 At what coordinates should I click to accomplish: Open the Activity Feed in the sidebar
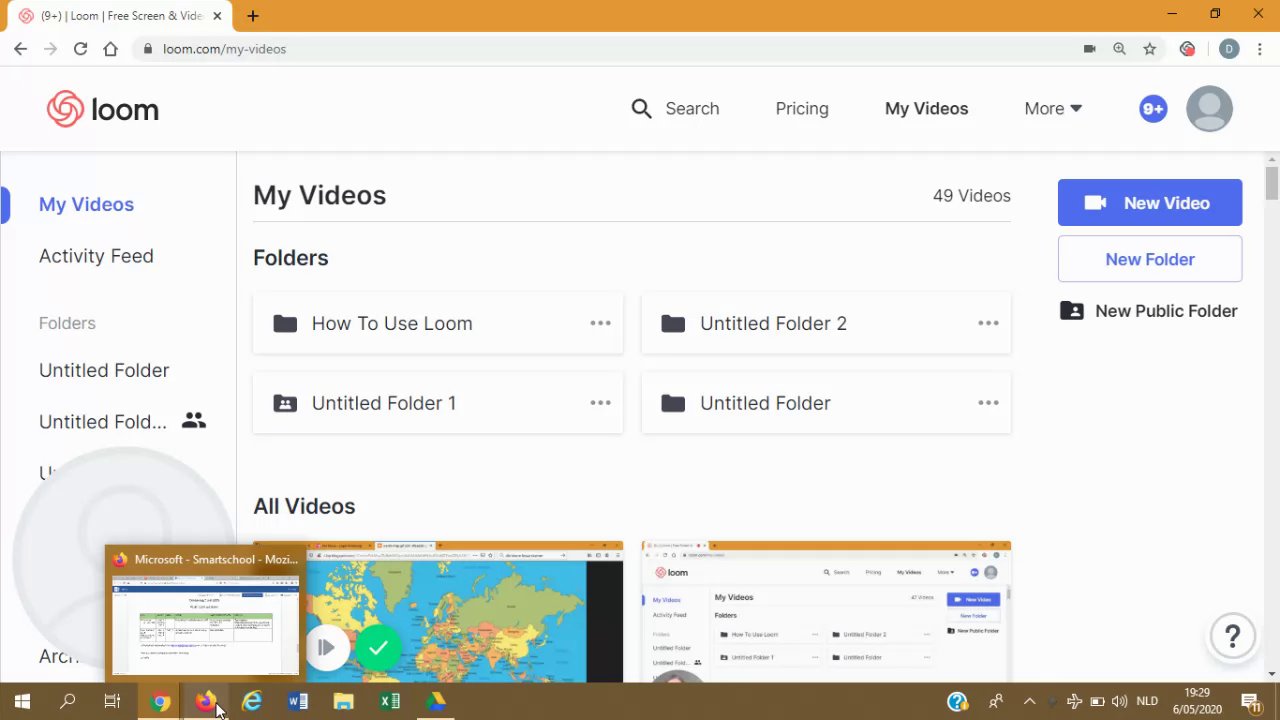(96, 256)
